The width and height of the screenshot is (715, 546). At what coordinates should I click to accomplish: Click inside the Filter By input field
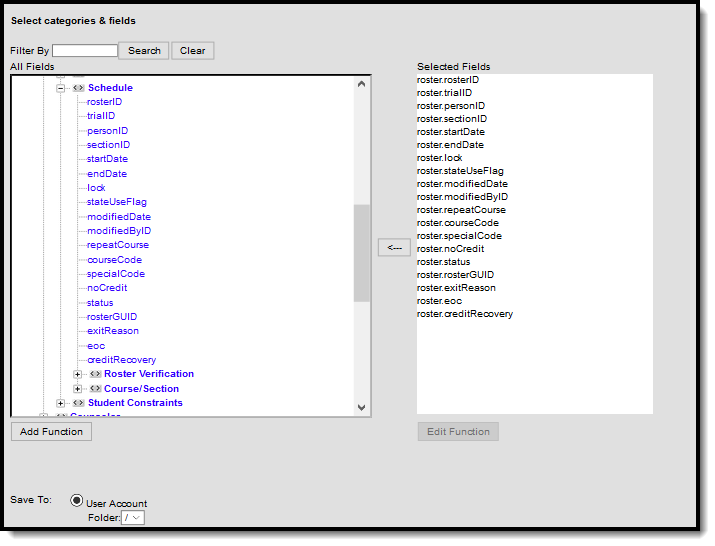click(x=85, y=51)
